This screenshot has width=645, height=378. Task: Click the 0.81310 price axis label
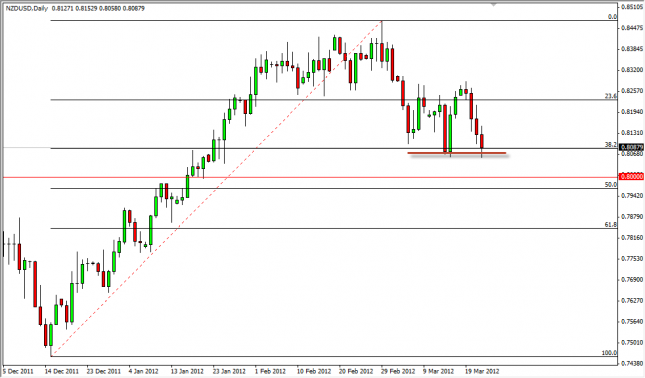632,132
